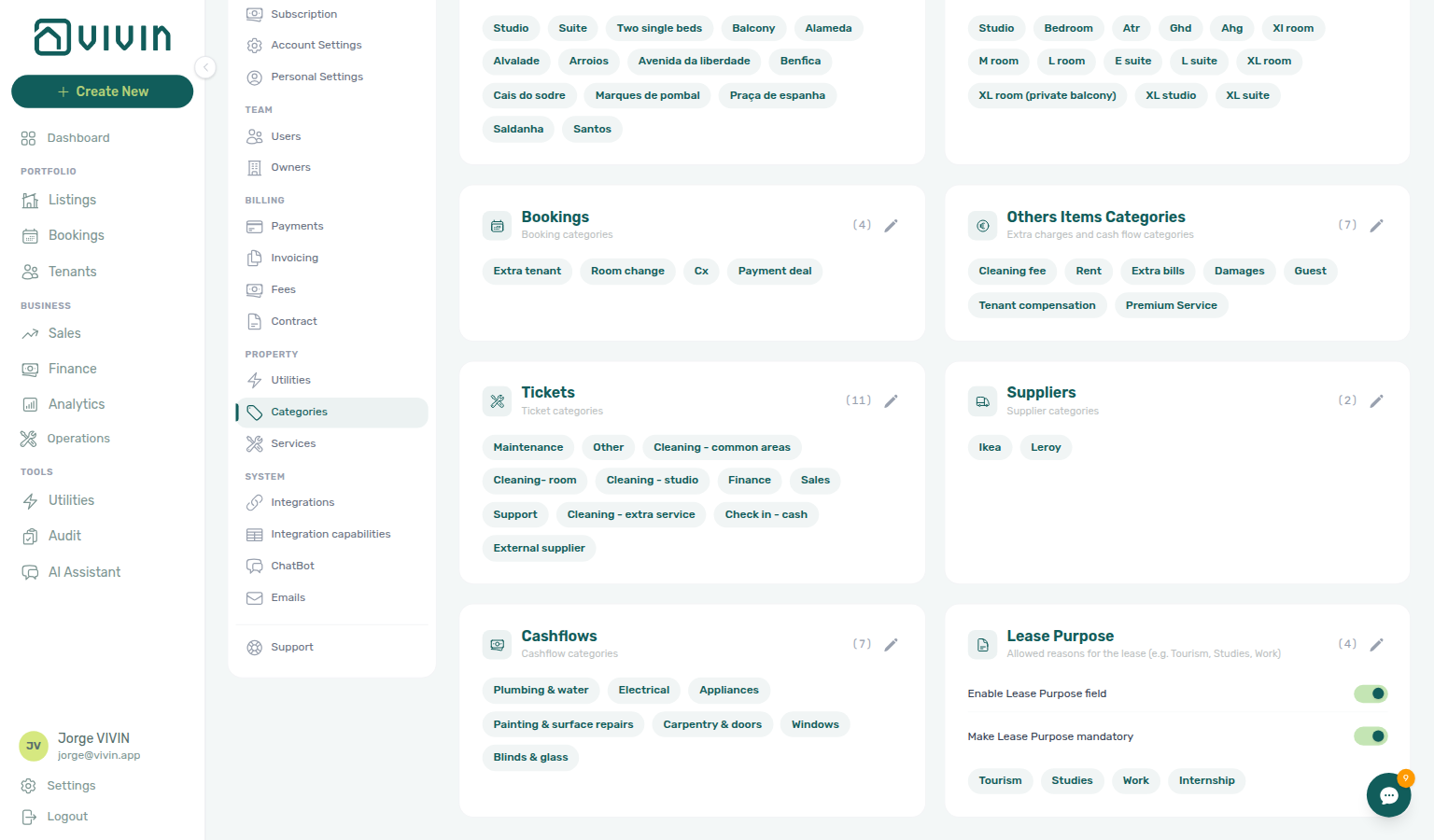
Task: Click the Suppliers truck icon
Action: 983,401
